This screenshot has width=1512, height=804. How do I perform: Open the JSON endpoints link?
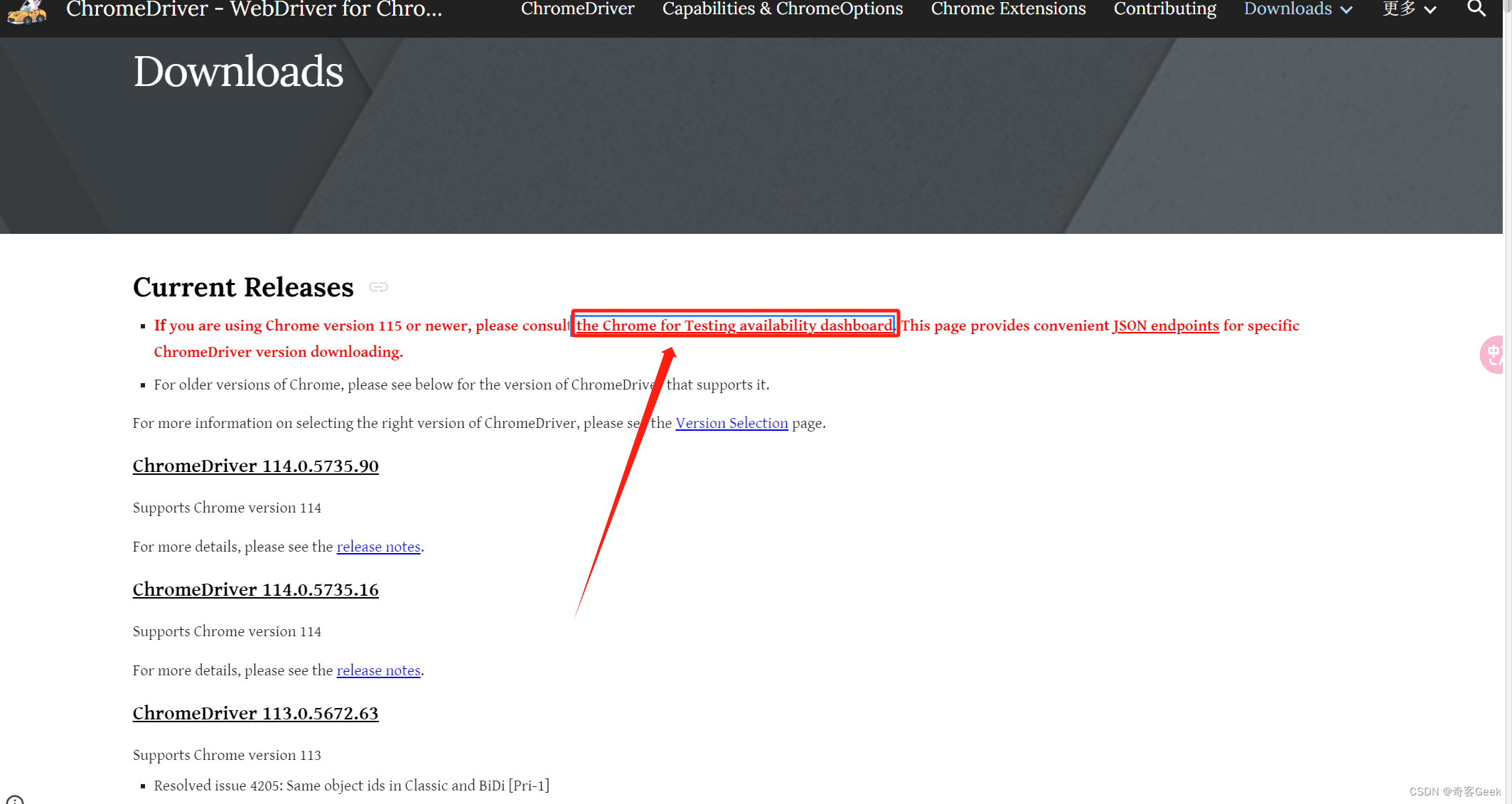(x=1165, y=326)
